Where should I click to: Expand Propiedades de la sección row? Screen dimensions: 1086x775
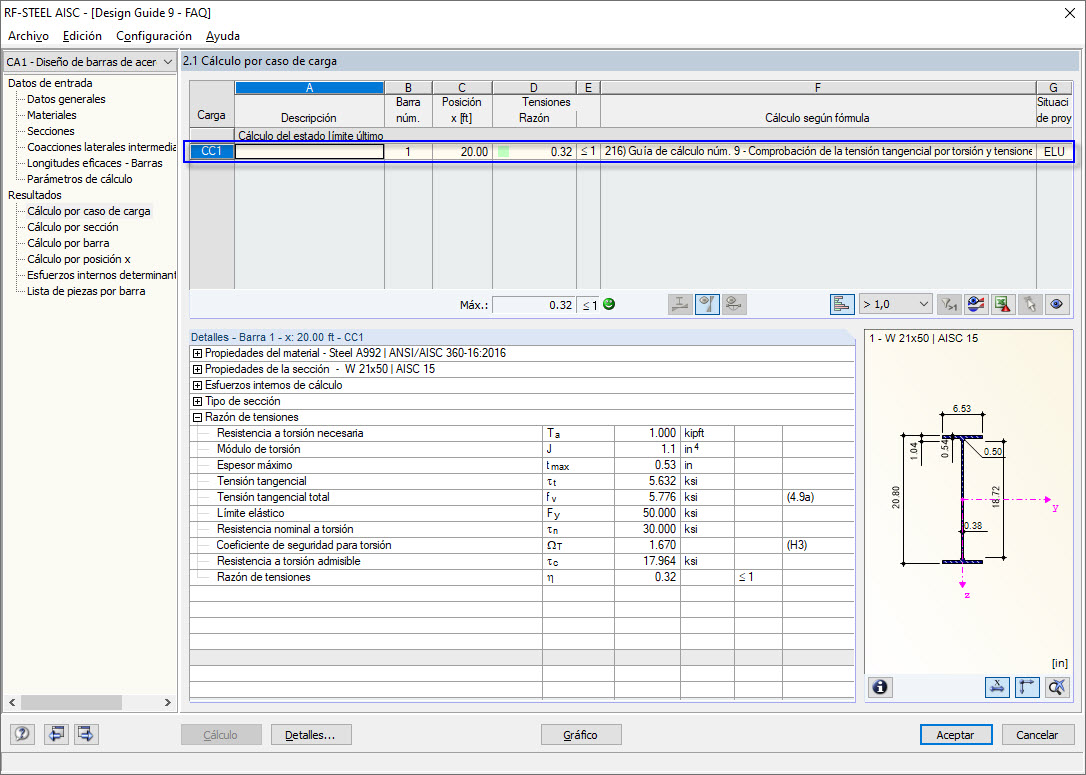pyautogui.click(x=197, y=369)
